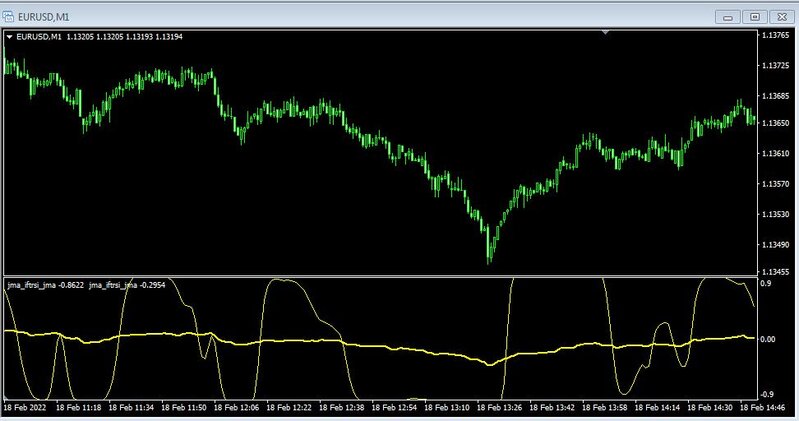Click the gray chart shift triangle marker
Viewport: 799px width, 421px height.
pos(605,32)
